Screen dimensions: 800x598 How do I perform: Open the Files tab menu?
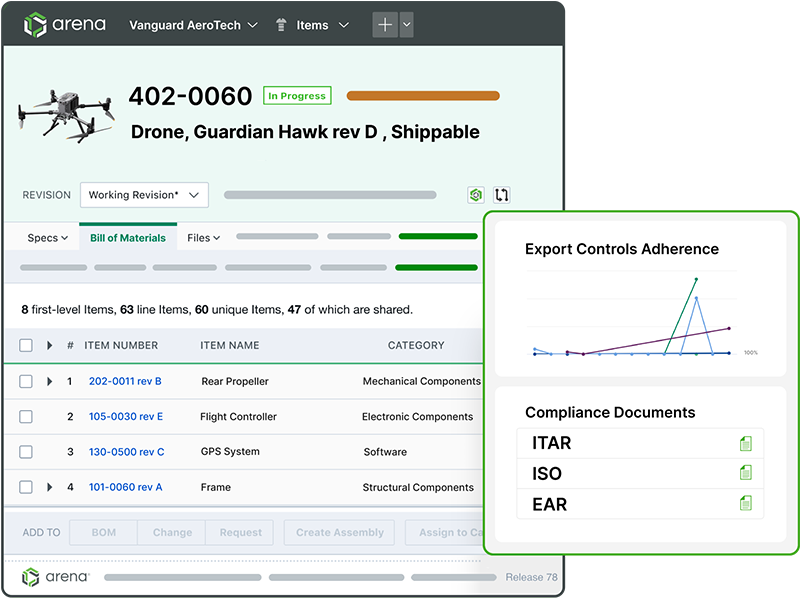(x=204, y=238)
